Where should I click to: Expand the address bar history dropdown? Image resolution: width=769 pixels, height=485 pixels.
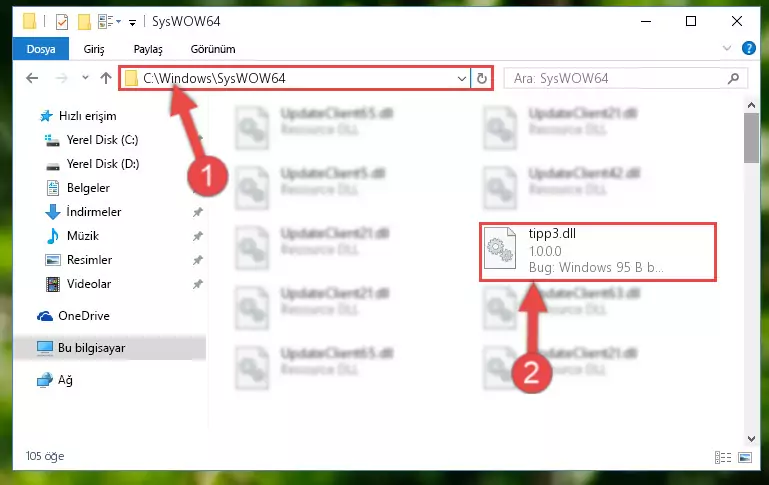[461, 78]
